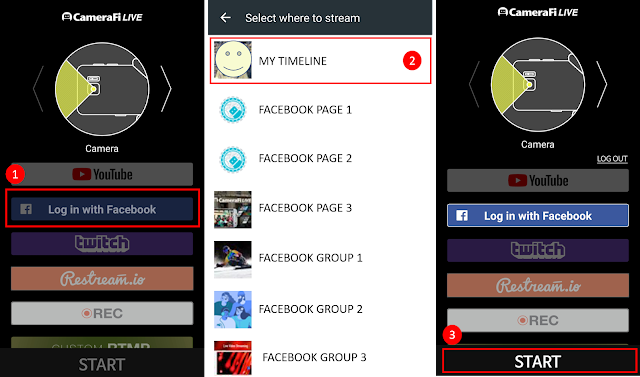Image resolution: width=640 pixels, height=377 pixels.
Task: Click the Camera label under right dial
Action: [538, 144]
